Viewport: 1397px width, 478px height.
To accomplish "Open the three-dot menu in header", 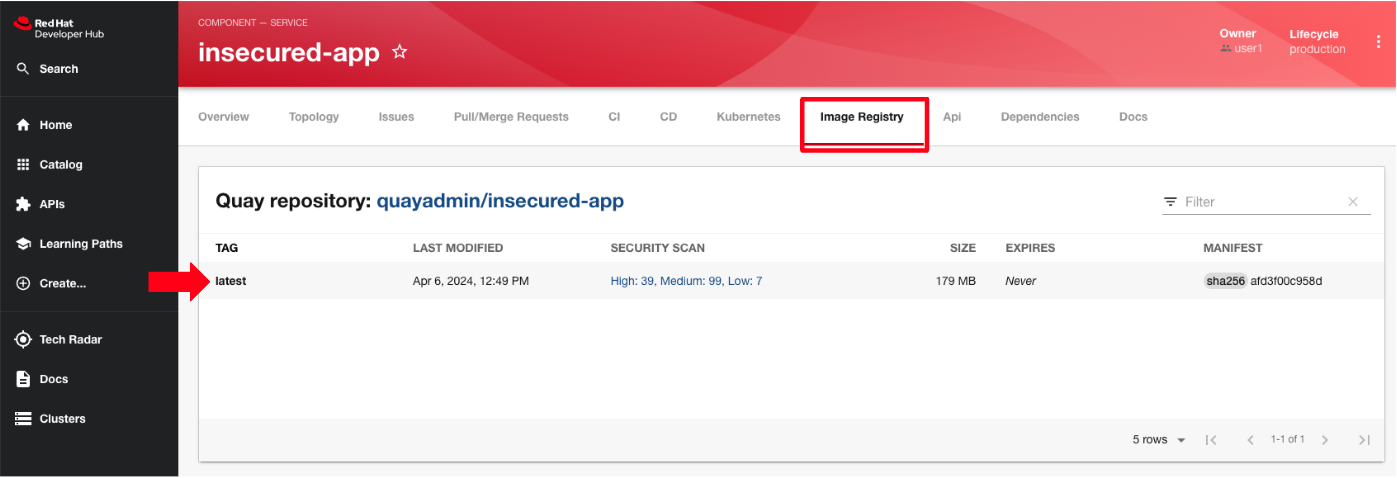I will coord(1379,41).
